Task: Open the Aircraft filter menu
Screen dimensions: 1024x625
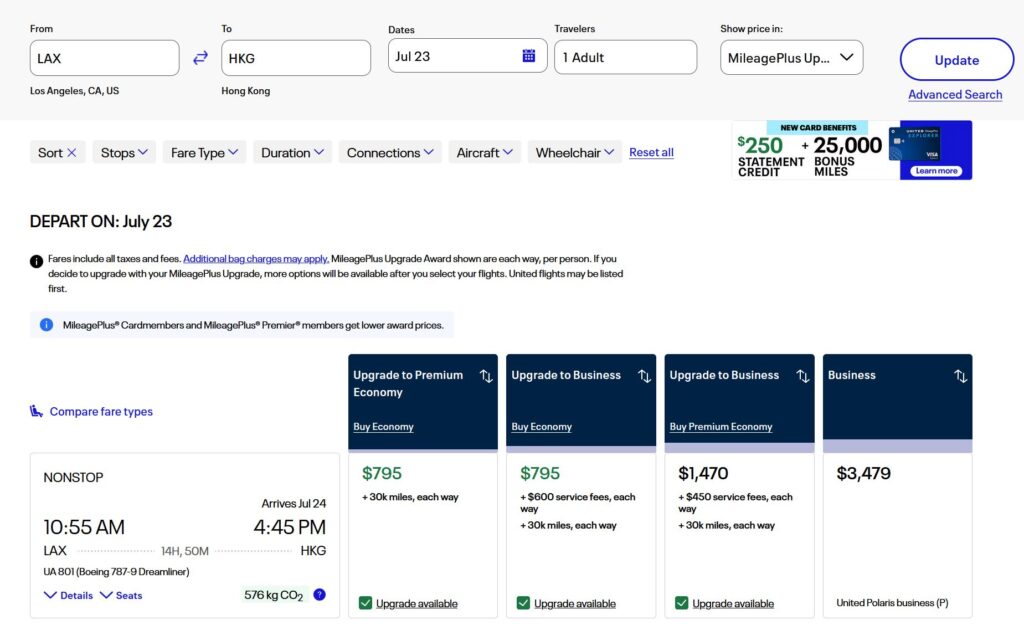Action: click(x=484, y=153)
